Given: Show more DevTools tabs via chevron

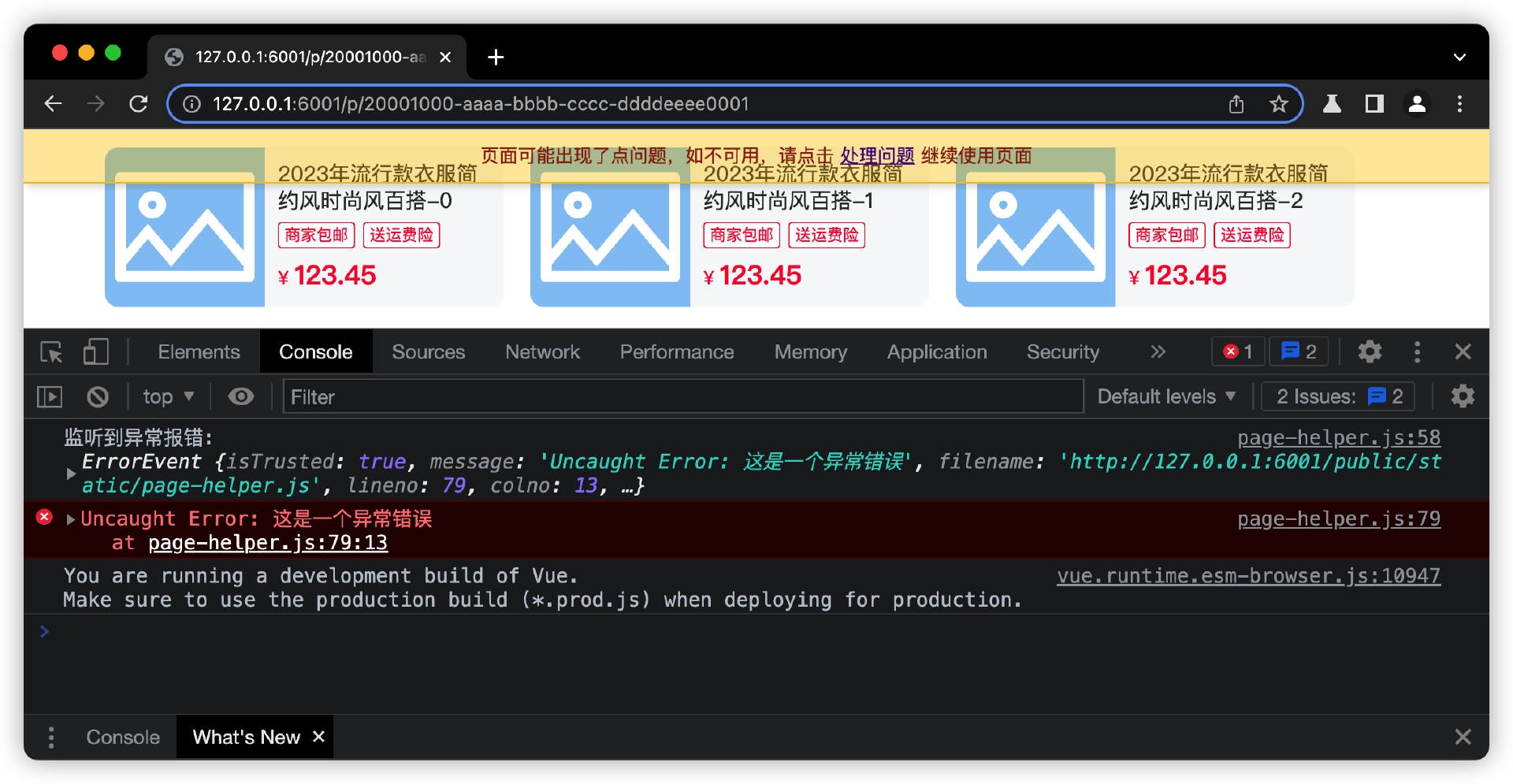Looking at the screenshot, I should tap(1158, 352).
